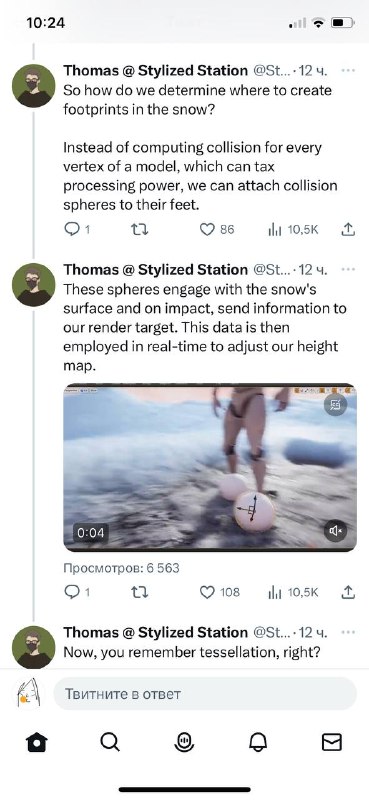
Task: Open more options on the tessellation tweet
Action: (348, 632)
